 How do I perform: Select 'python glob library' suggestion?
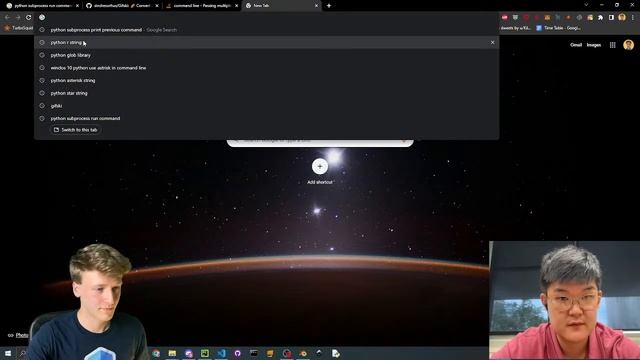[x=267, y=55]
